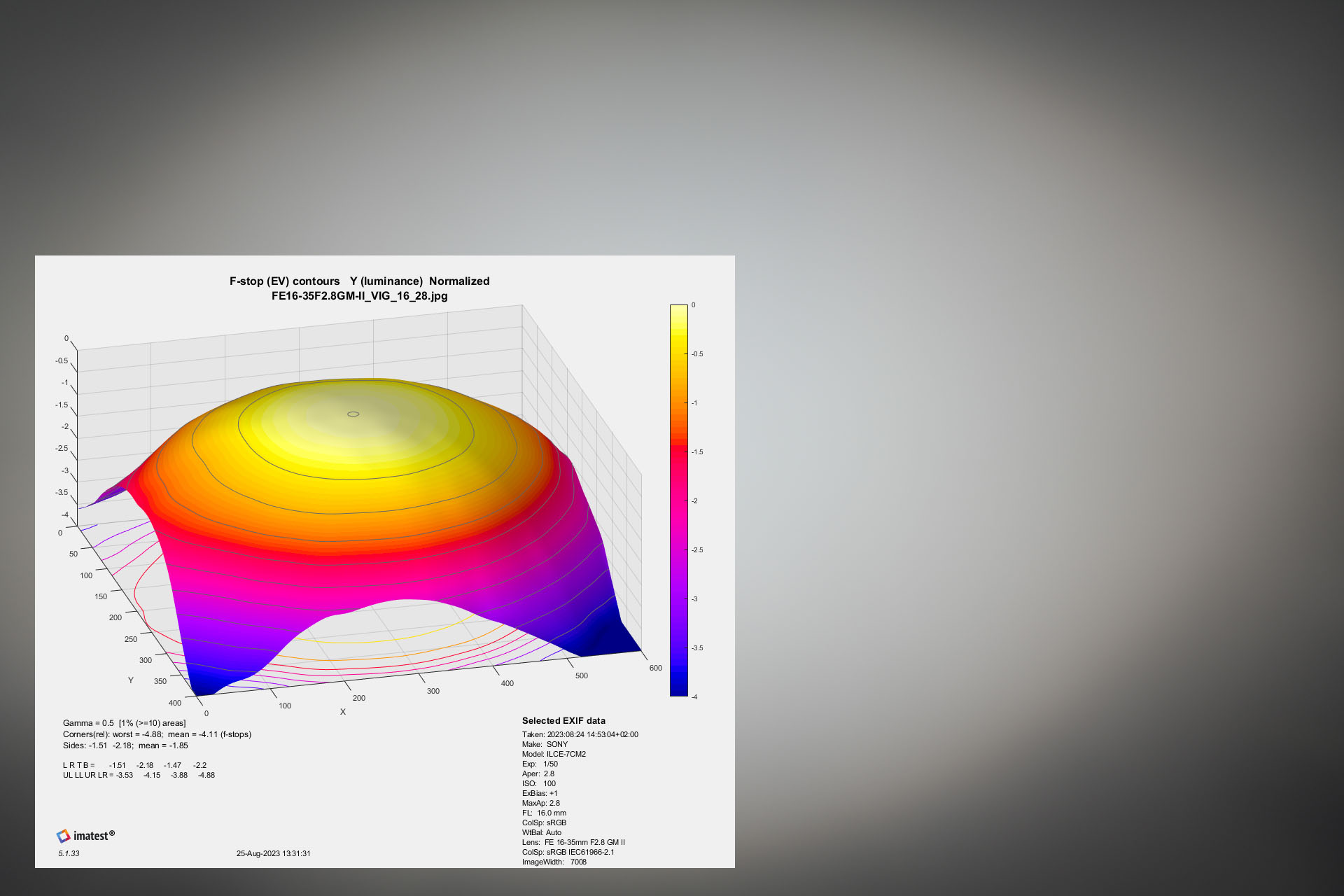
Task: Click the 'Selected EXIF data' heading
Action: point(563,721)
